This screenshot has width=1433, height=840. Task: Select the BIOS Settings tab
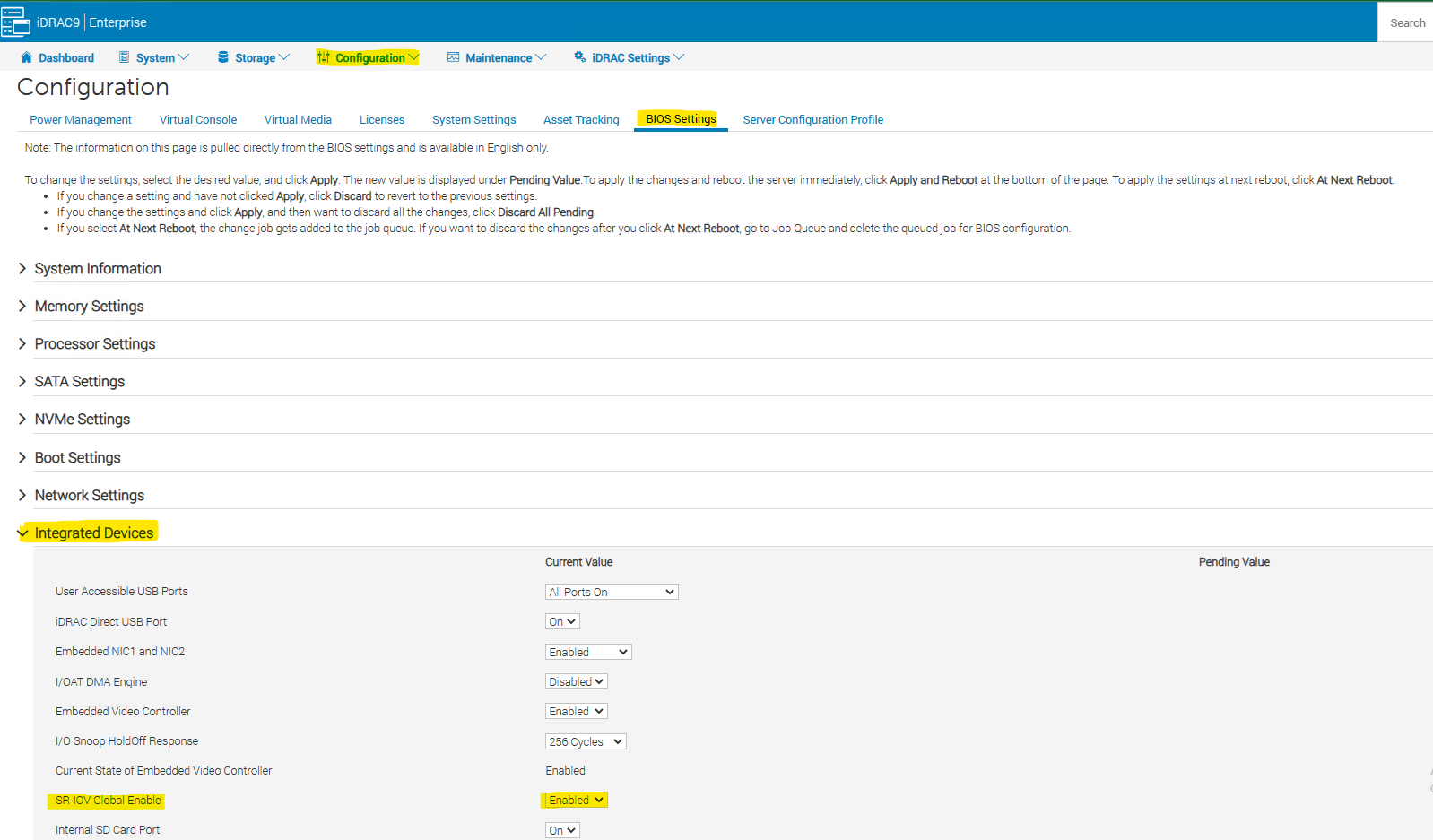(681, 119)
